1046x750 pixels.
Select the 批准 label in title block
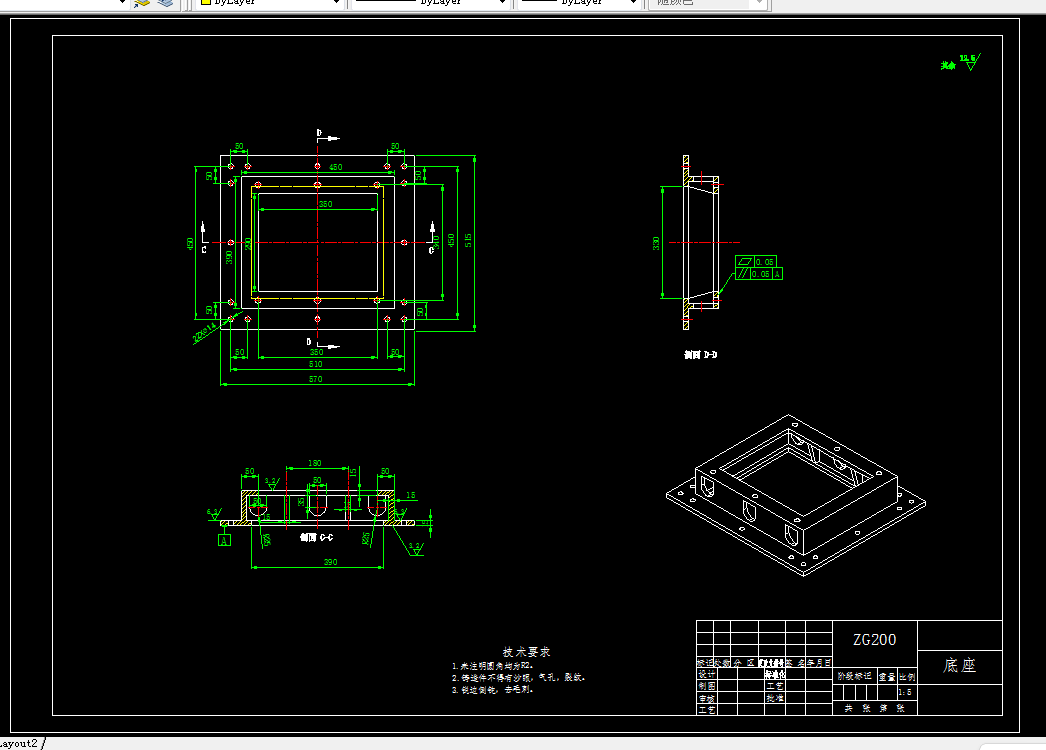(x=774, y=699)
